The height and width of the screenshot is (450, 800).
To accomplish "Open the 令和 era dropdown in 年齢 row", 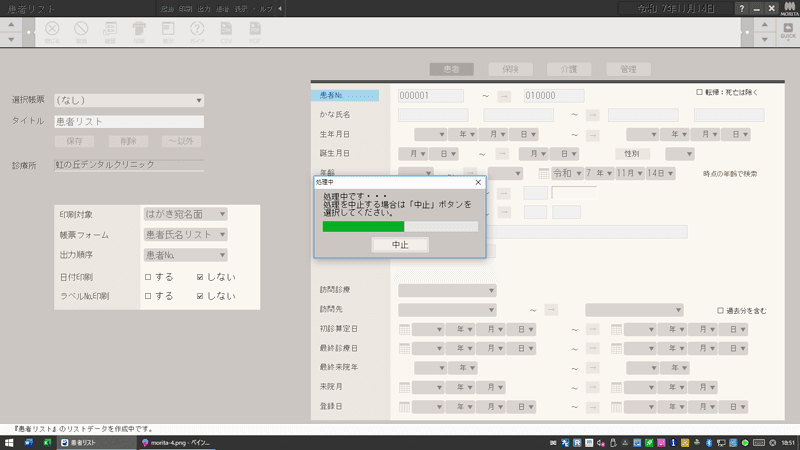I will click(x=567, y=173).
